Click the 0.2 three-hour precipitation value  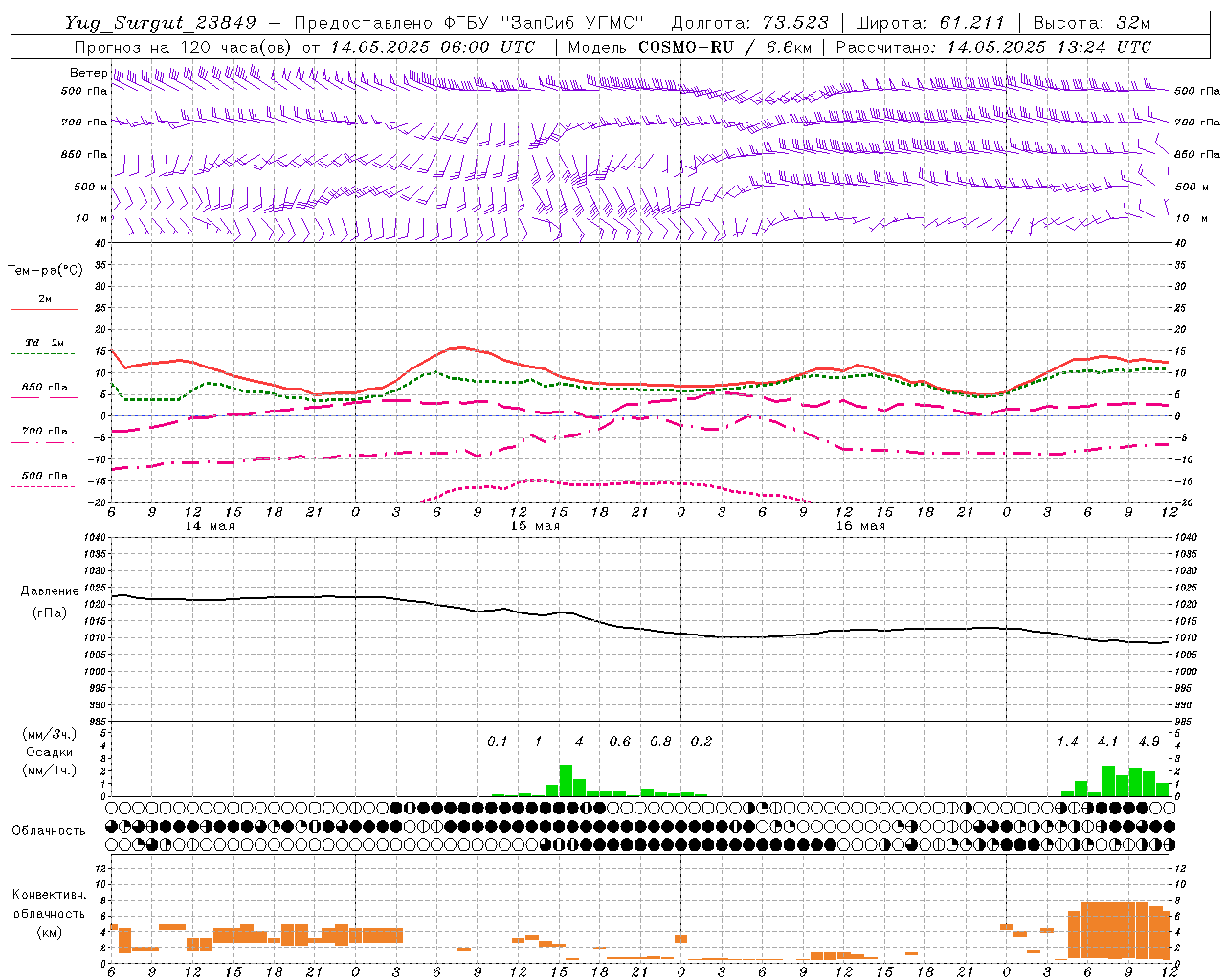[x=702, y=742]
